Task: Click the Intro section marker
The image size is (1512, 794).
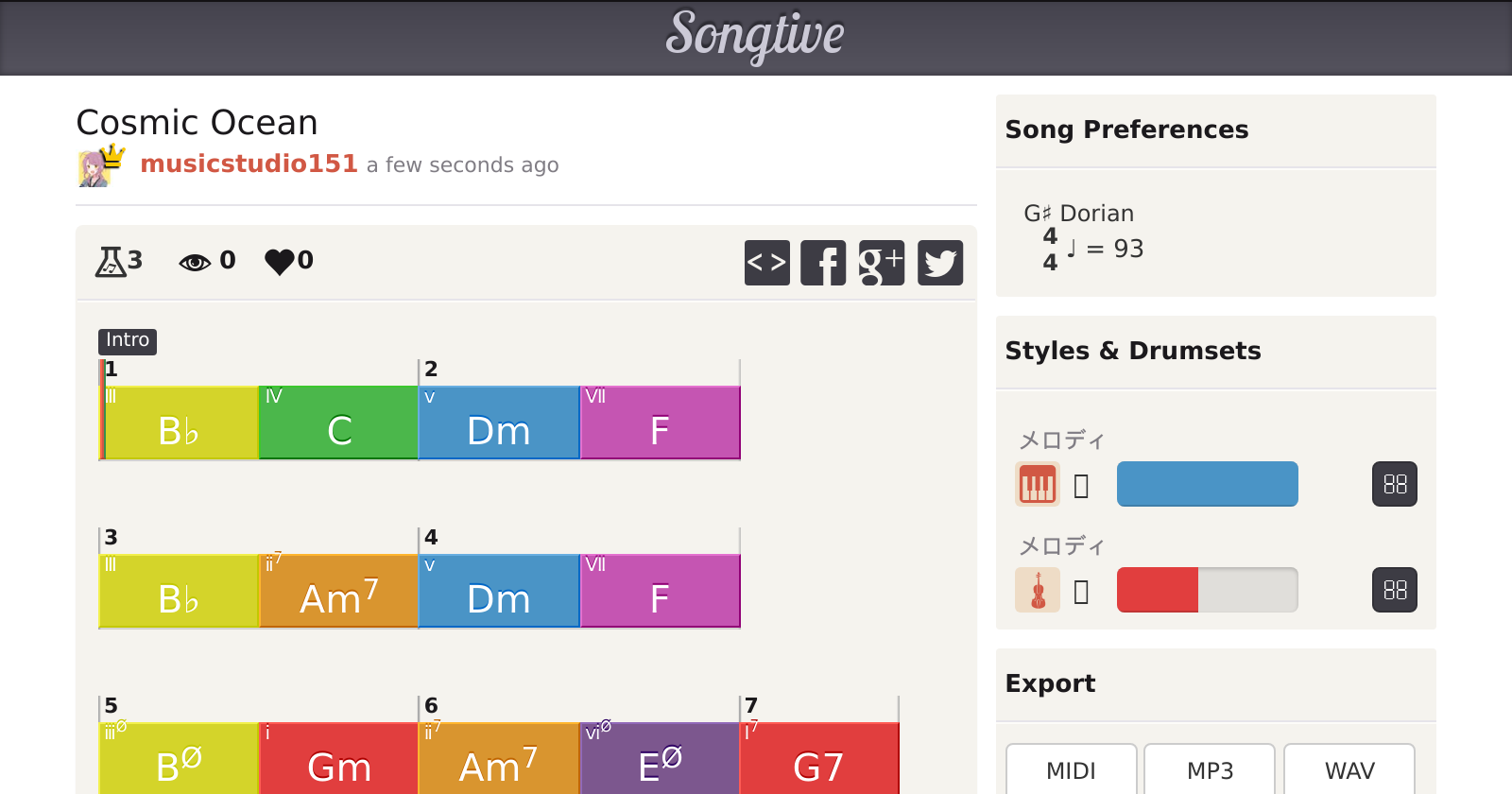Action: [x=128, y=340]
